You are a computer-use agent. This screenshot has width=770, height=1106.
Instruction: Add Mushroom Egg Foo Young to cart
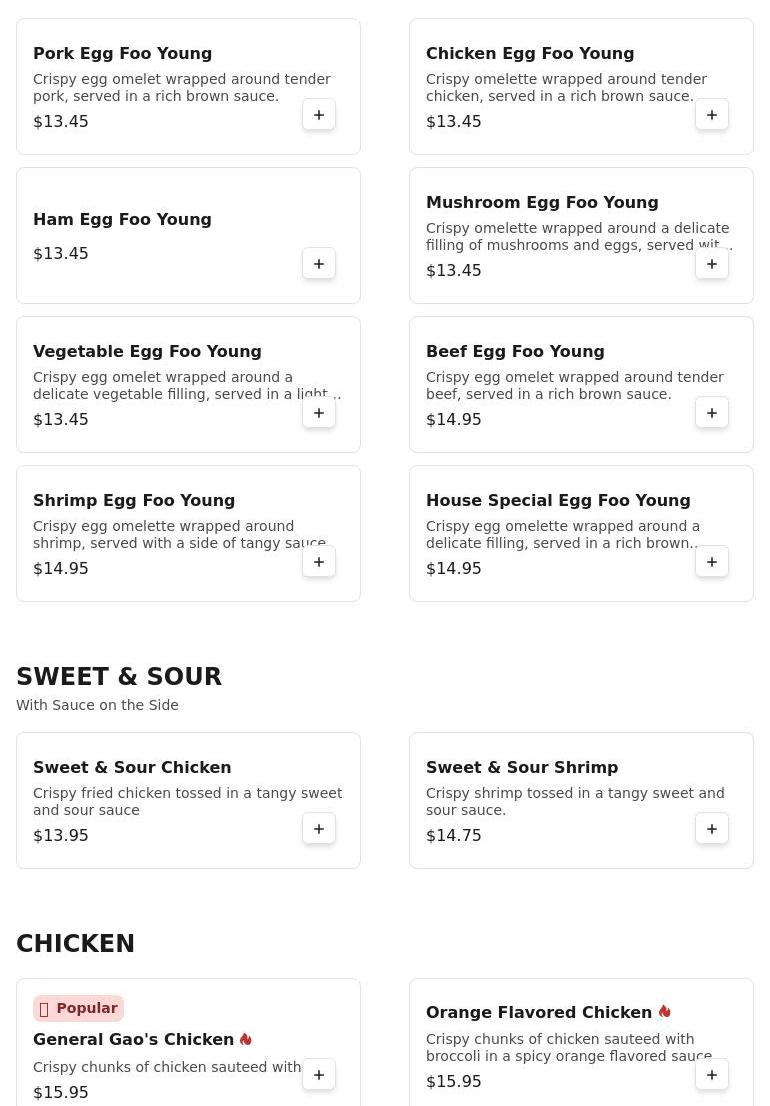click(x=712, y=264)
